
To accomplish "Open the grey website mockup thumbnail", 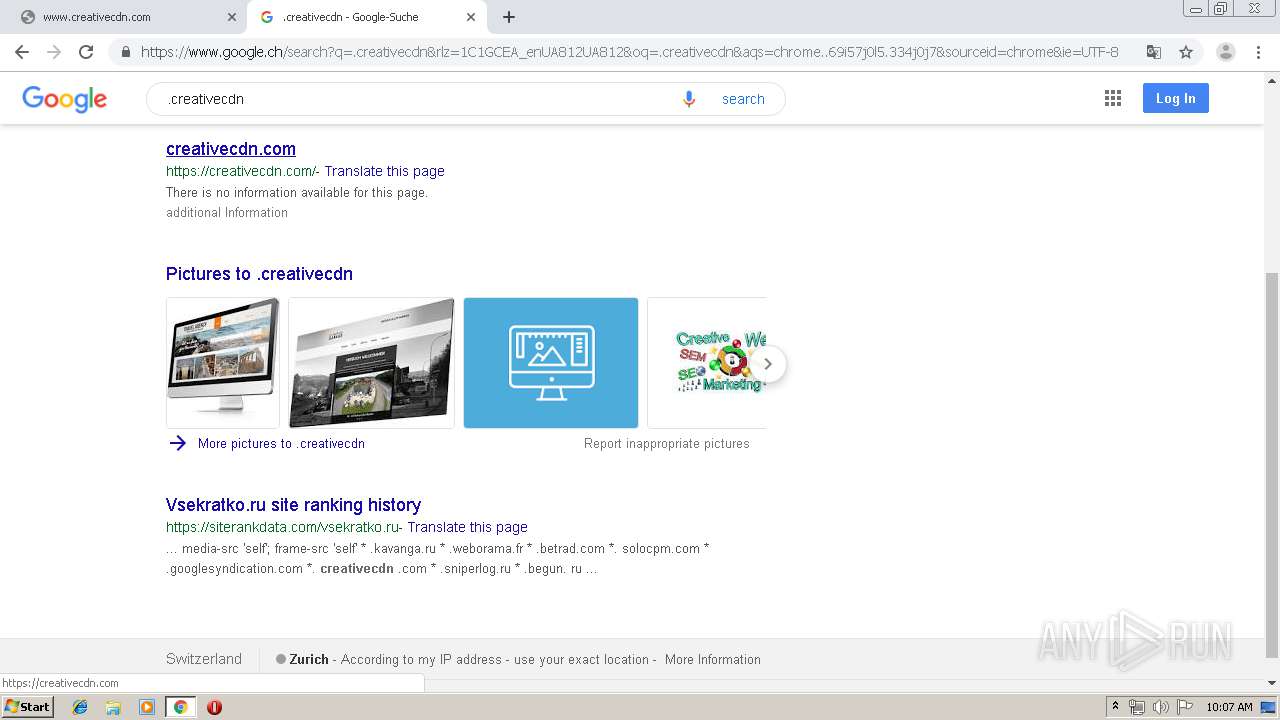I will click(371, 363).
